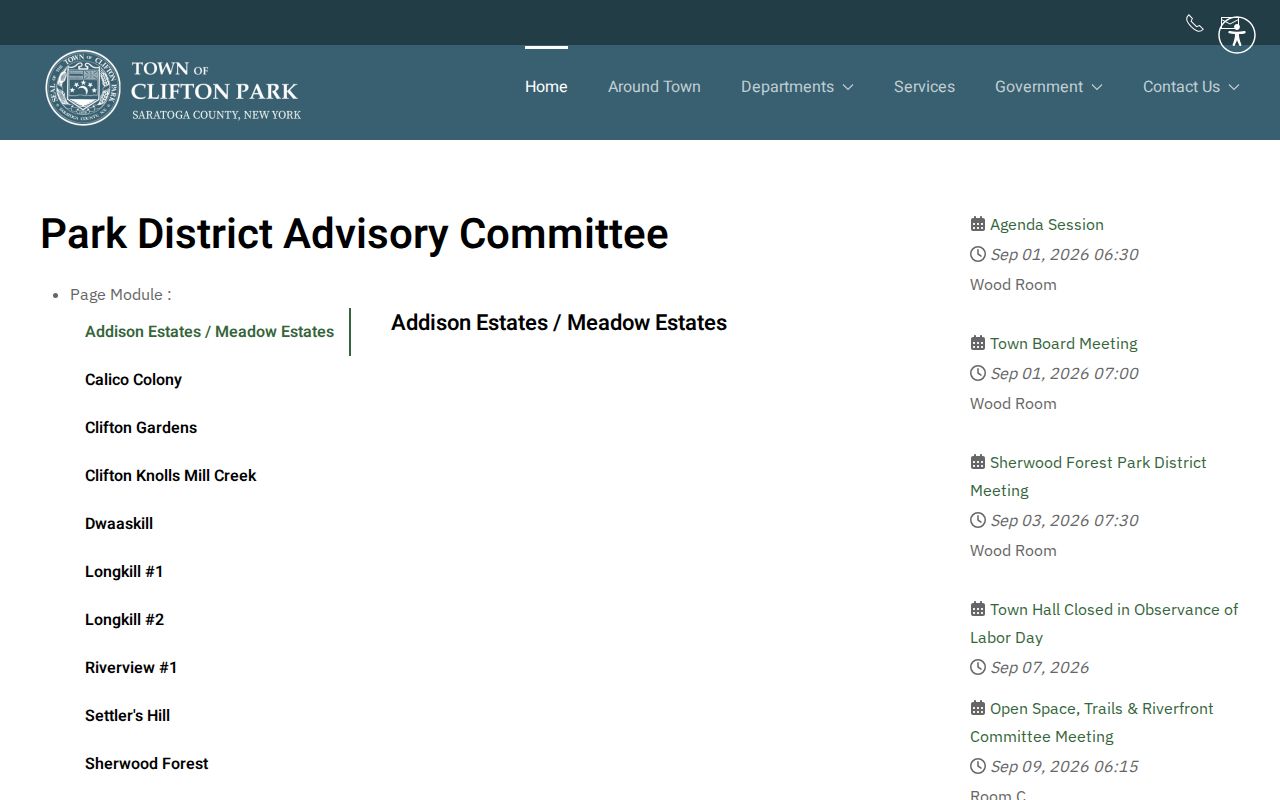This screenshot has width=1280, height=800.
Task: Click the Wood Room text under Agenda Session
Action: tap(1013, 284)
